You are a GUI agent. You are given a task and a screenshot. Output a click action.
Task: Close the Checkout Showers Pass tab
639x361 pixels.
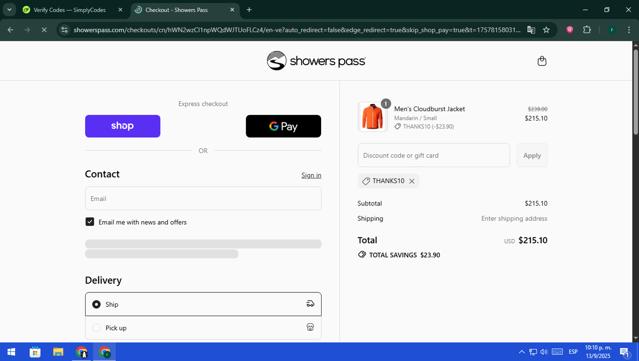pos(232,10)
